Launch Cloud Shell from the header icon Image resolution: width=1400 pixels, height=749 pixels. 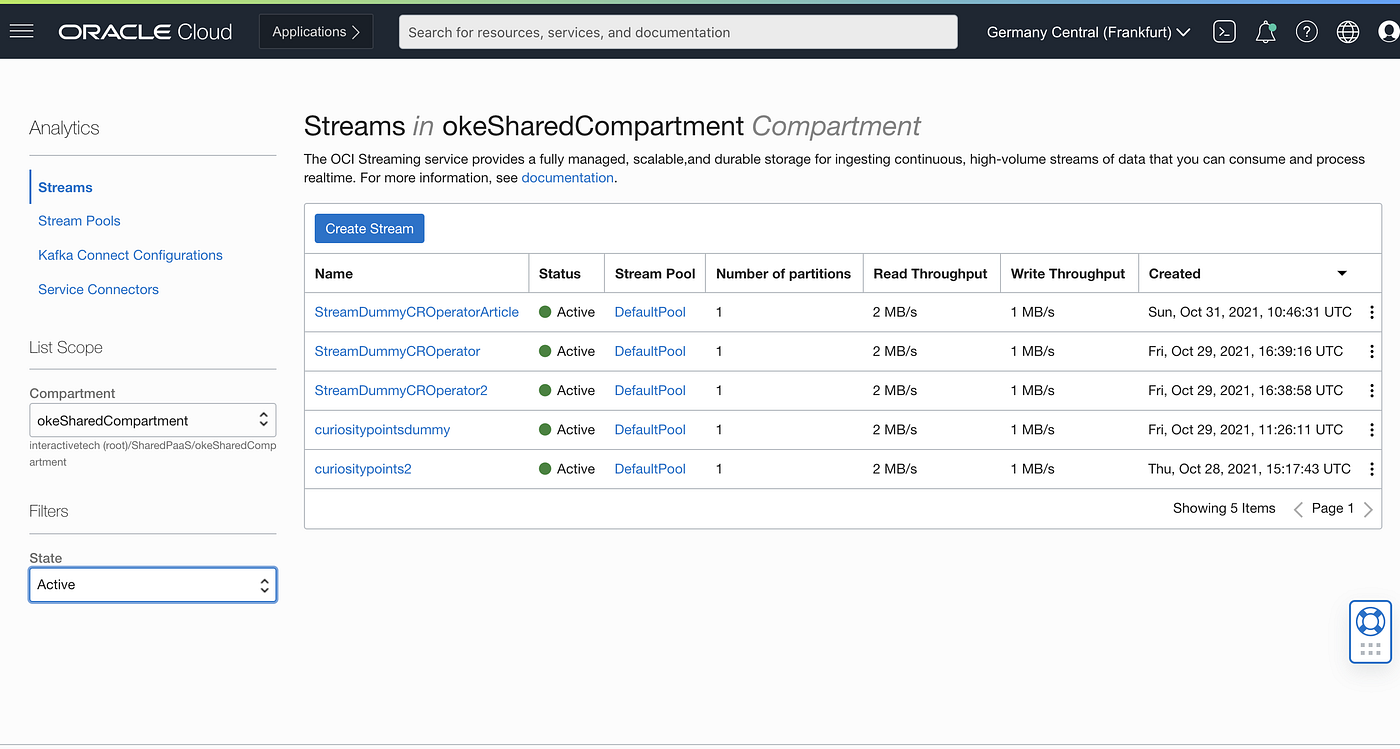click(1224, 32)
